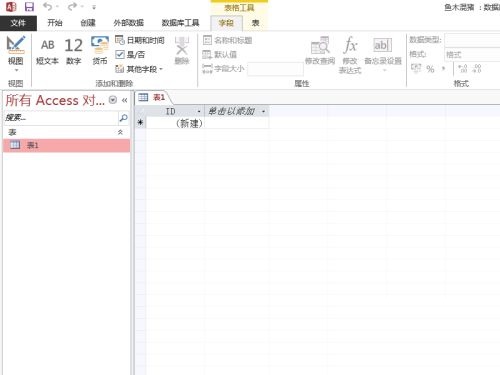The image size is (500, 375).
Task: Open the Quick Access Toolbar customize arrow
Action: (x=94, y=7)
